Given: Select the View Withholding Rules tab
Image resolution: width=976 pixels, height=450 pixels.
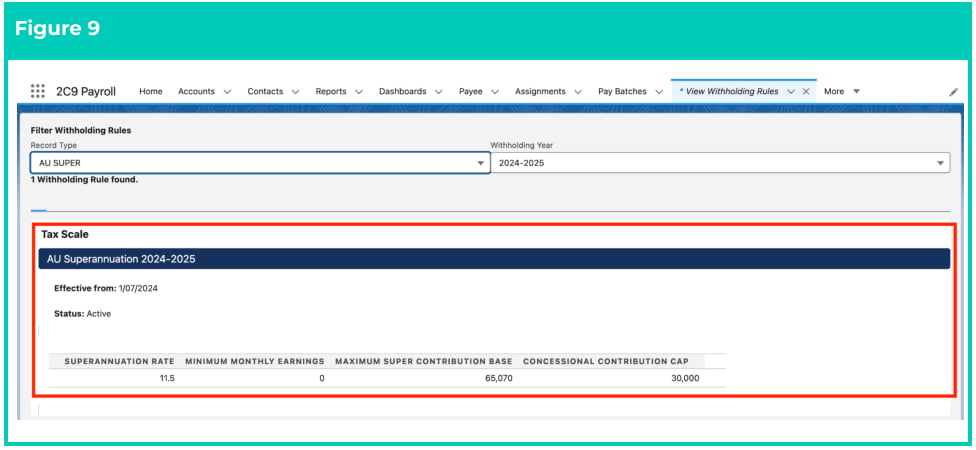Looking at the screenshot, I should pyautogui.click(x=732, y=91).
